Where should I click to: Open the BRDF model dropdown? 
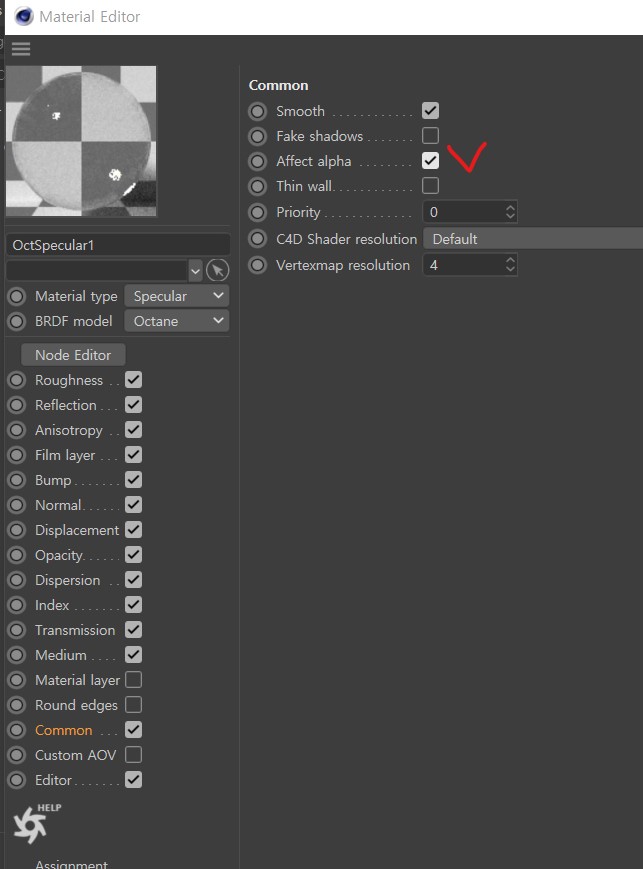[x=177, y=321]
